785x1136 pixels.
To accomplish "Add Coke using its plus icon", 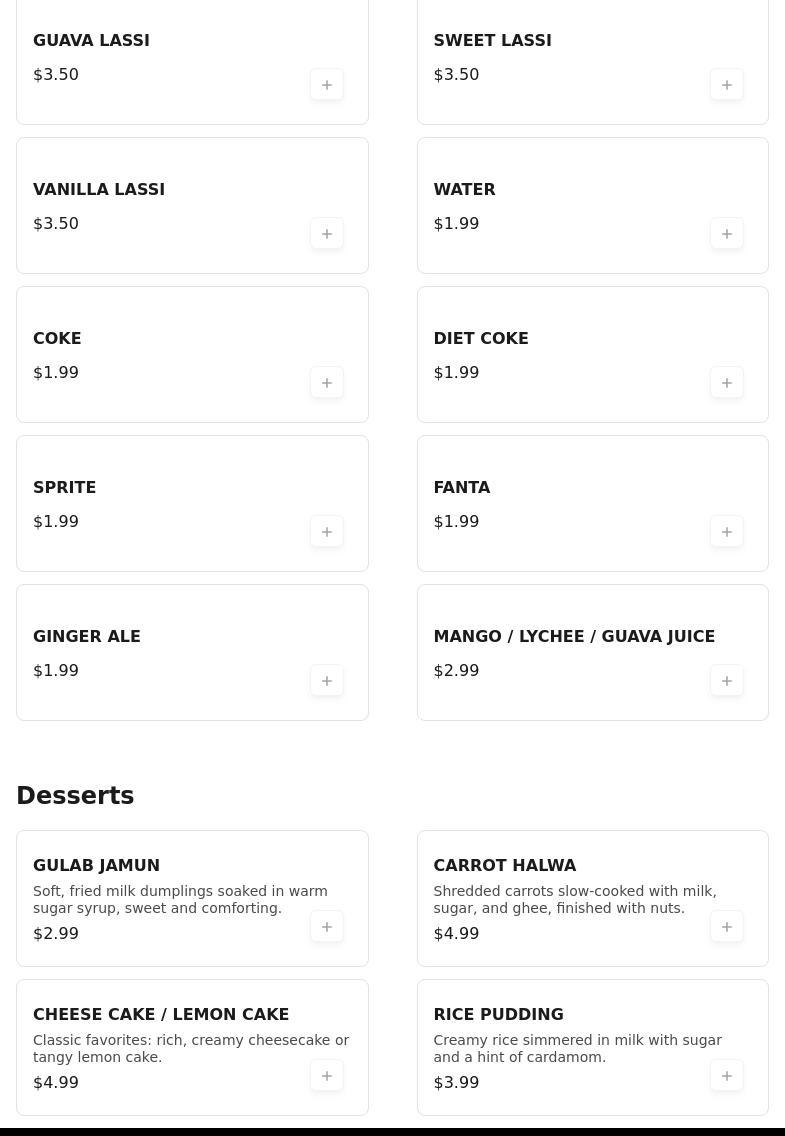I will point(327,382).
